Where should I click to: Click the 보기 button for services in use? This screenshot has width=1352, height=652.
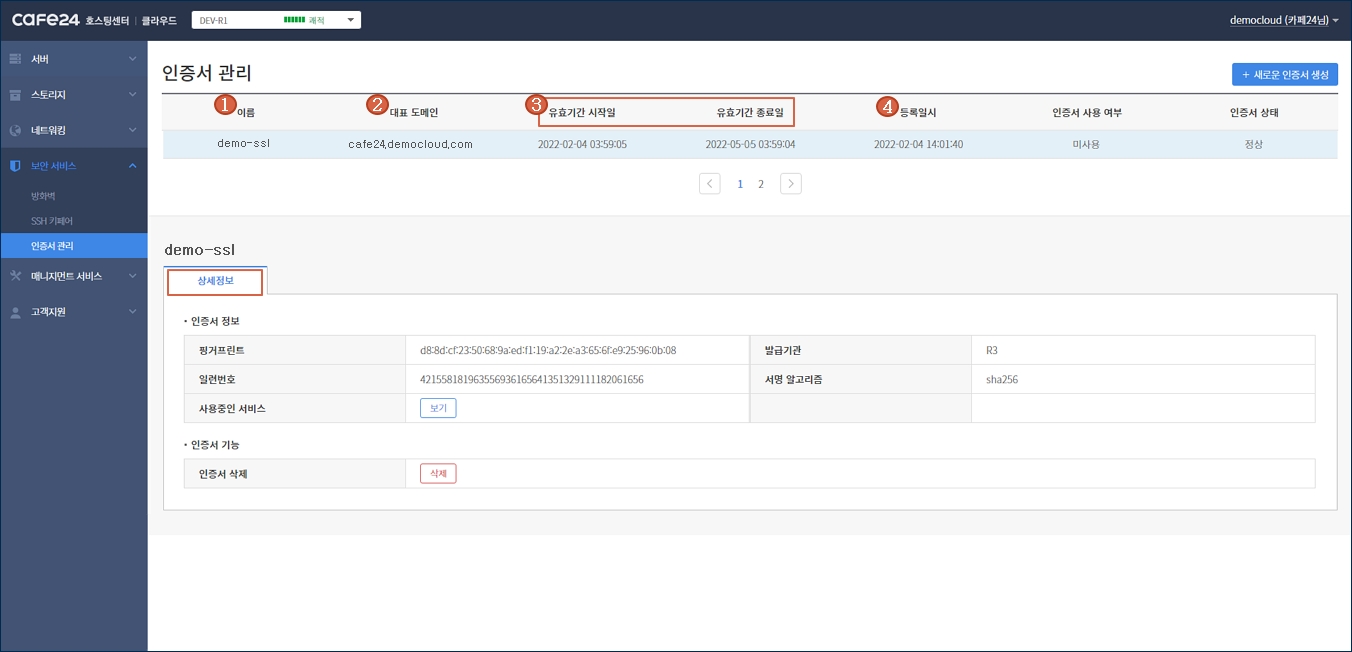(438, 408)
